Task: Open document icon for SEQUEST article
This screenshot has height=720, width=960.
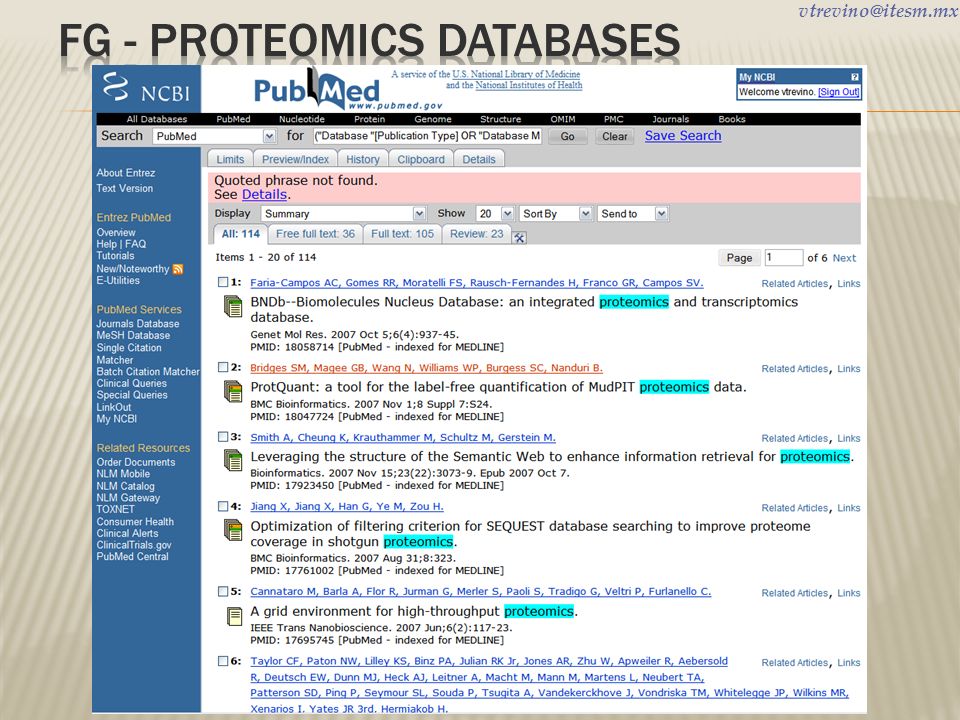Action: [x=233, y=530]
